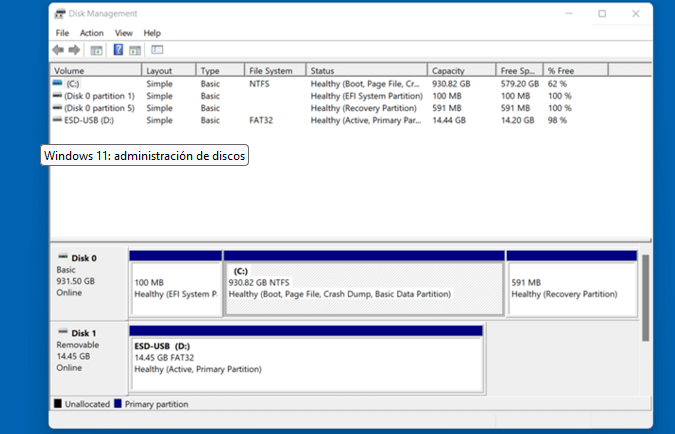This screenshot has width=675, height=434.
Task: Click the 62 % free cell
Action: pos(557,84)
